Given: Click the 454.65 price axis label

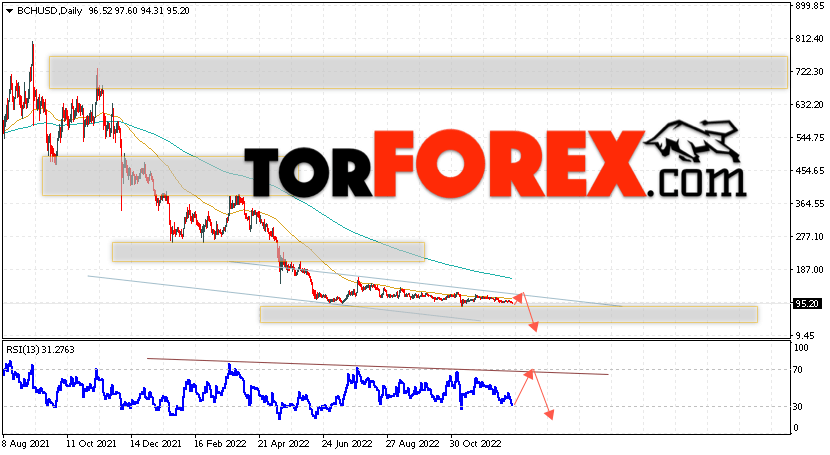Looking at the screenshot, I should point(809,171).
